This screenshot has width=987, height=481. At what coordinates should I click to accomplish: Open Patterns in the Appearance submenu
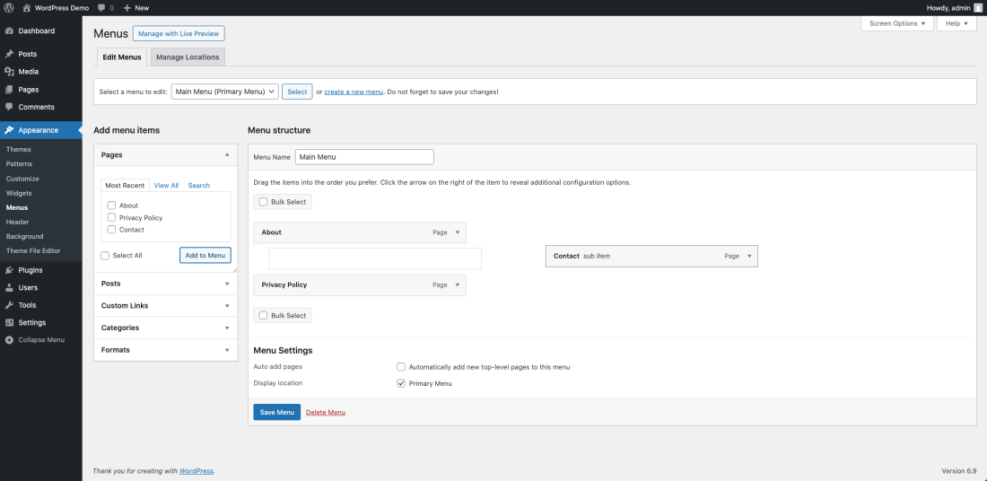pos(19,164)
